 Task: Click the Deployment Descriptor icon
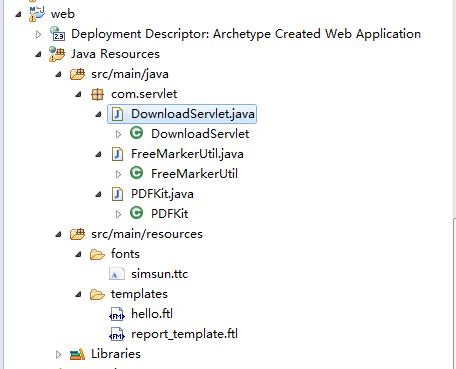click(x=57, y=34)
